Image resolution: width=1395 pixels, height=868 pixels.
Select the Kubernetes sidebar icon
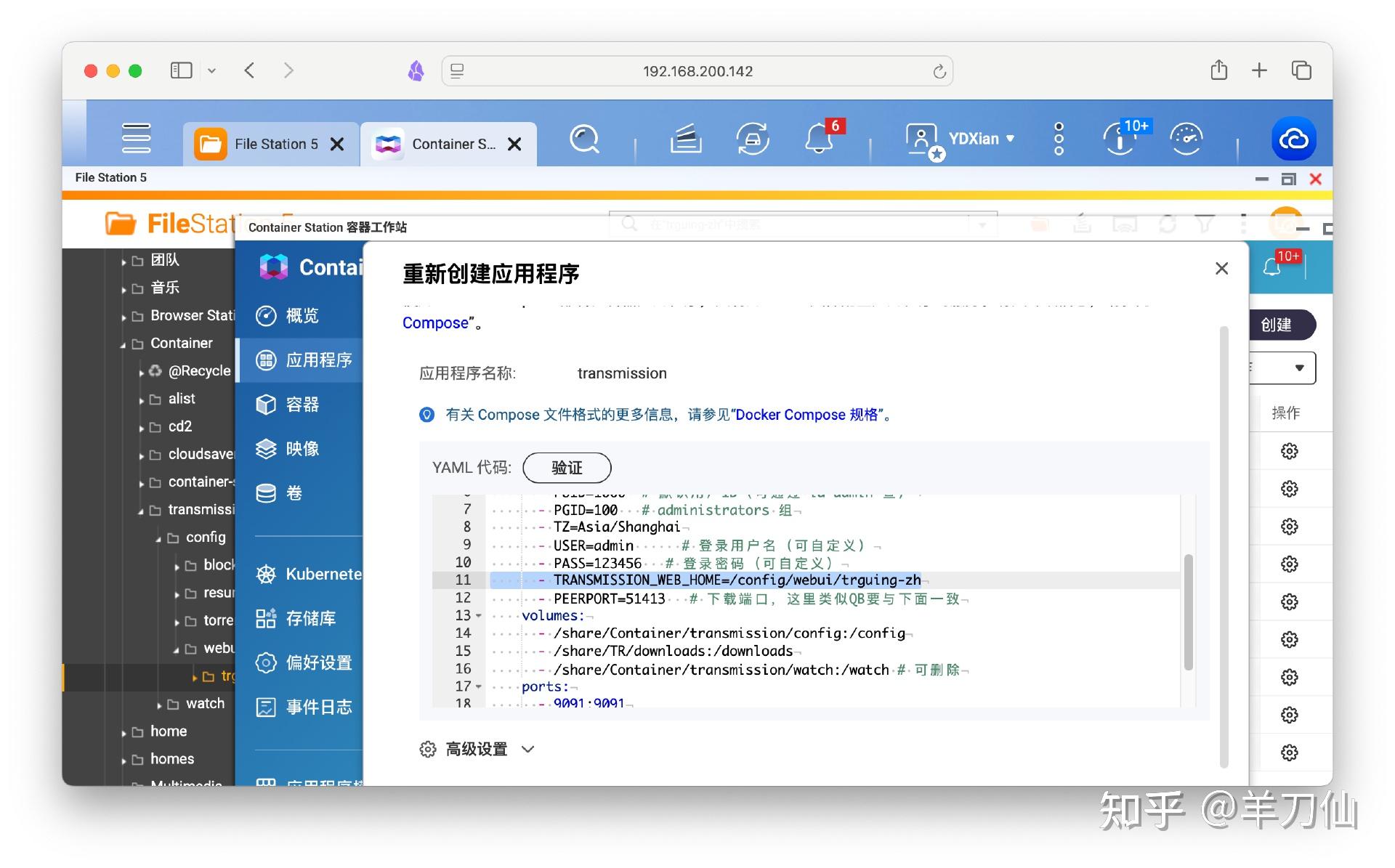(320, 574)
